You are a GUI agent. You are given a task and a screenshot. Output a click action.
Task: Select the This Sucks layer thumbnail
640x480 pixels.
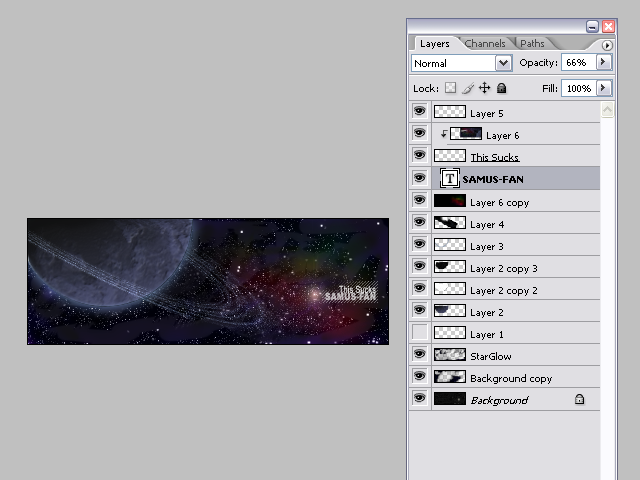coord(449,156)
